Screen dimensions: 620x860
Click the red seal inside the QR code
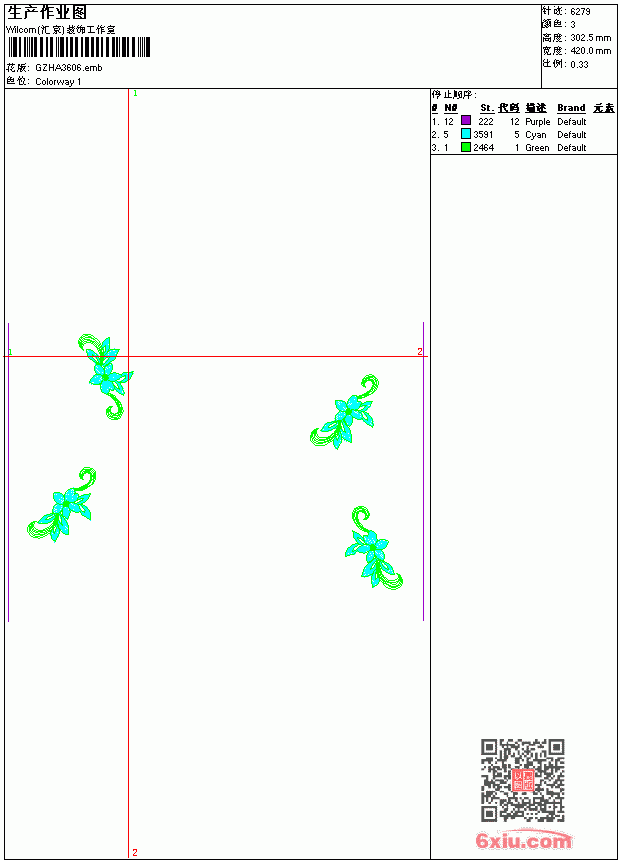pos(523,780)
